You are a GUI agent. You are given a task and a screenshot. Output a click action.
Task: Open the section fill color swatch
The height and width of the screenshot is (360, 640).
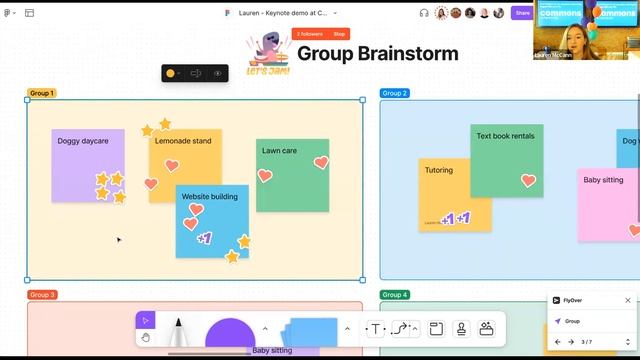(171, 73)
